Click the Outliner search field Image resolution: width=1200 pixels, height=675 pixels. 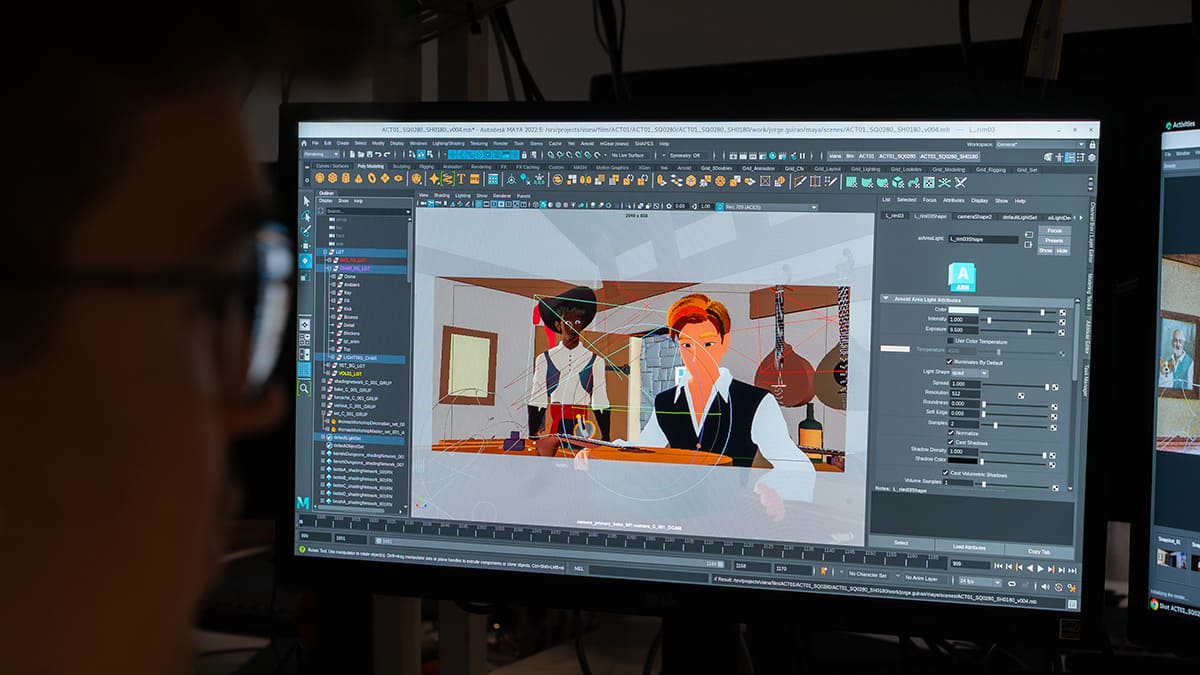click(x=367, y=211)
